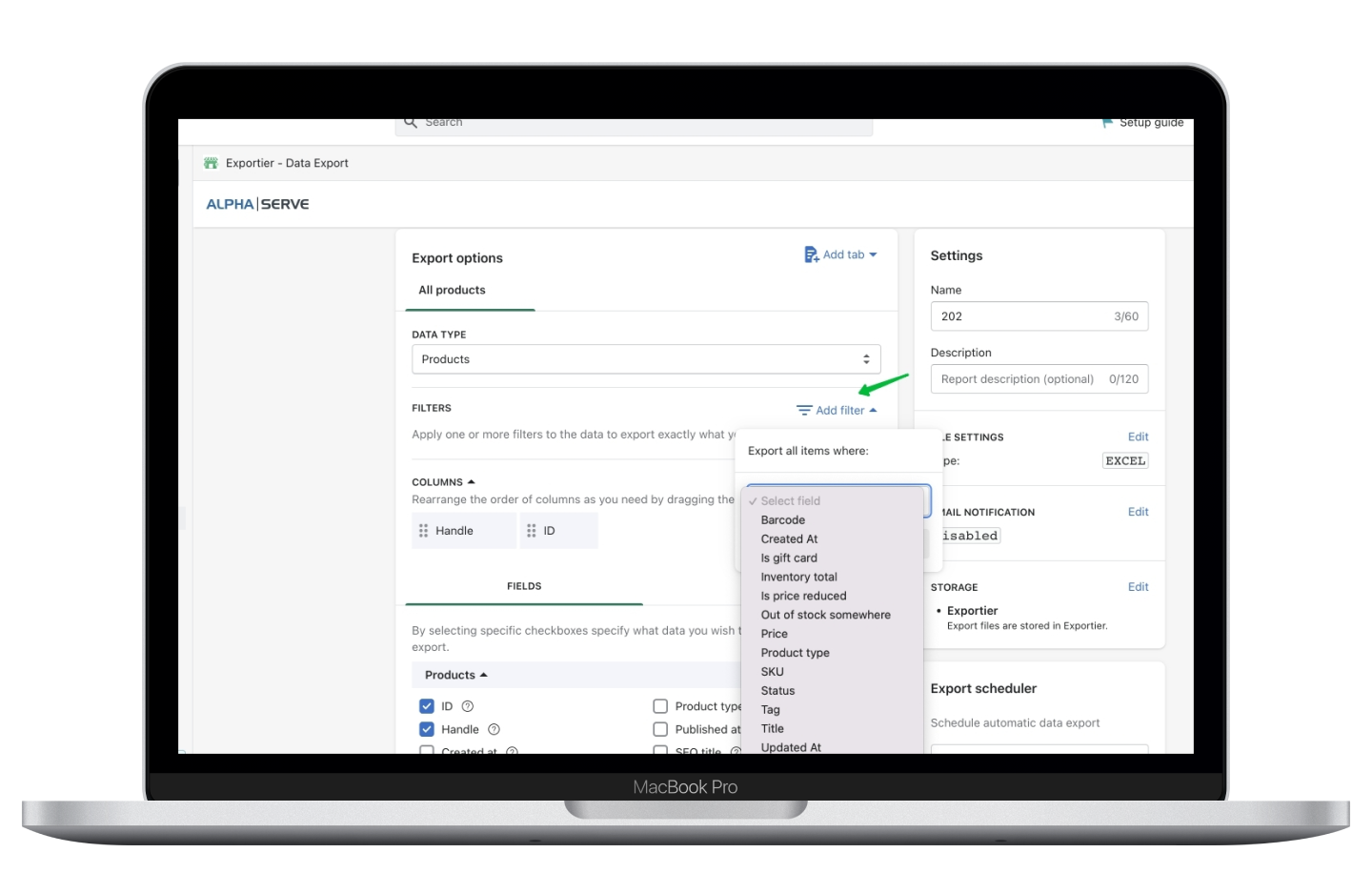Check the Published at checkbox
The width and height of the screenshot is (1372, 873).
pyautogui.click(x=661, y=728)
